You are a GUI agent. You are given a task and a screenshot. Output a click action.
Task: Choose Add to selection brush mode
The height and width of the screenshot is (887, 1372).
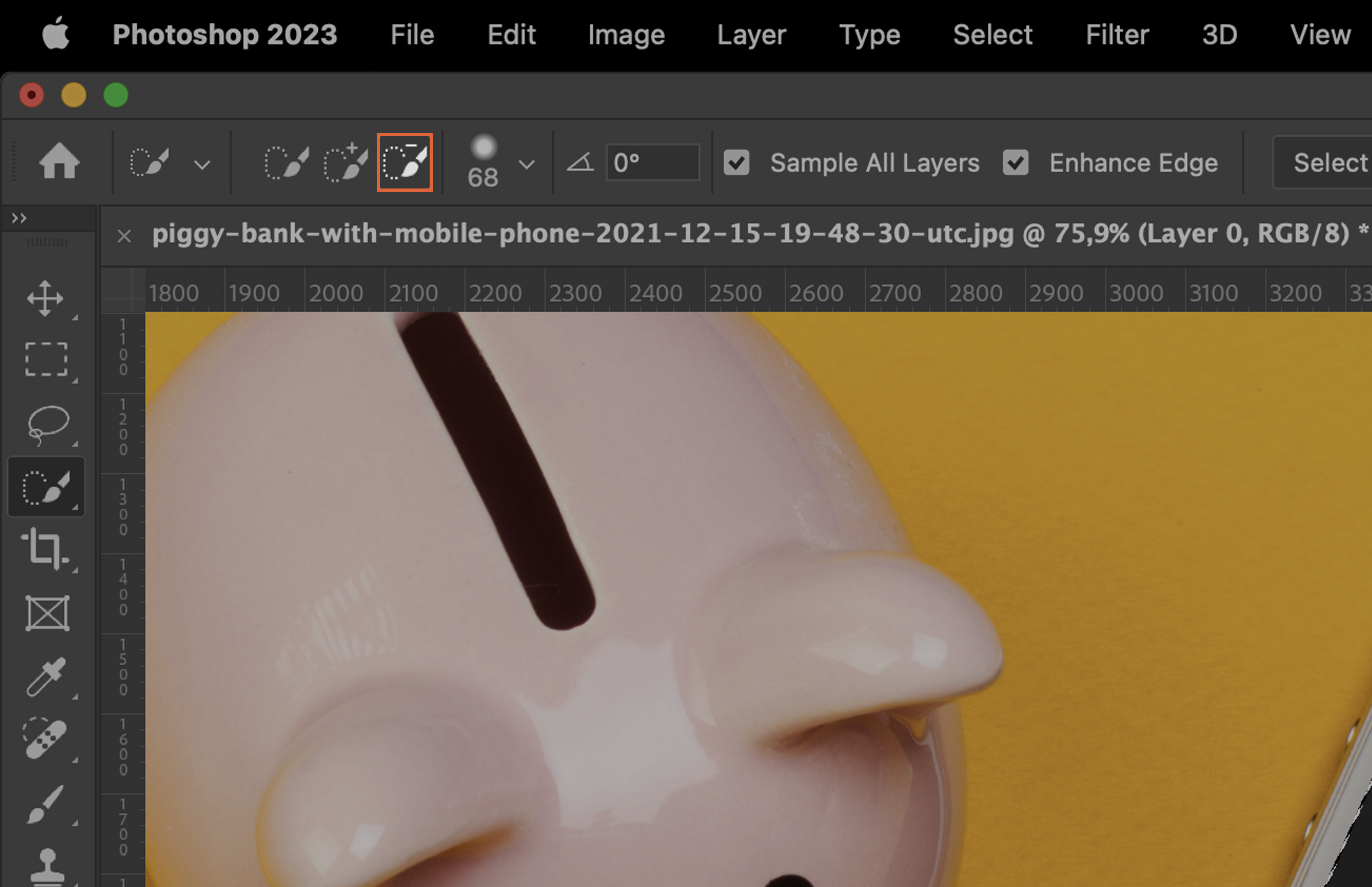(345, 163)
